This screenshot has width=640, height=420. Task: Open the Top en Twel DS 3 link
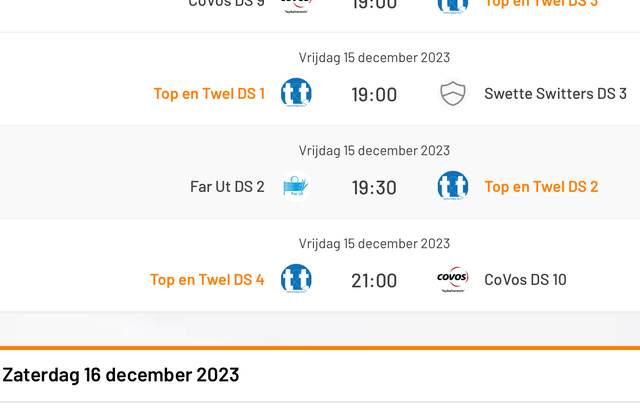[x=541, y=3]
